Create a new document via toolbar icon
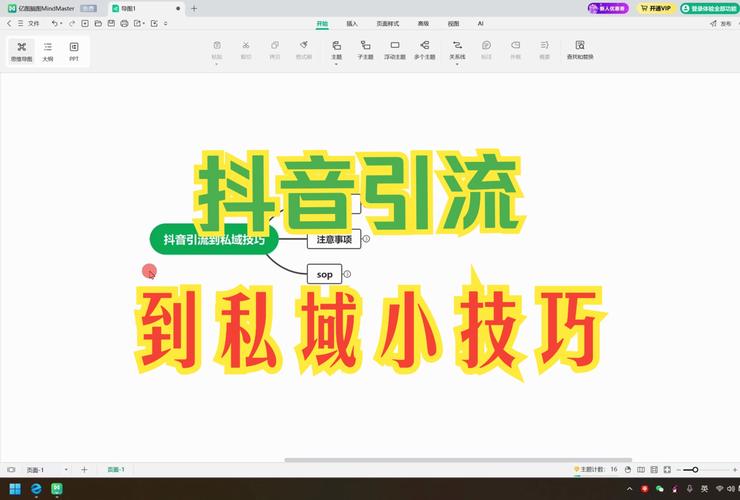Screen dimensions: 740x500 85,23
